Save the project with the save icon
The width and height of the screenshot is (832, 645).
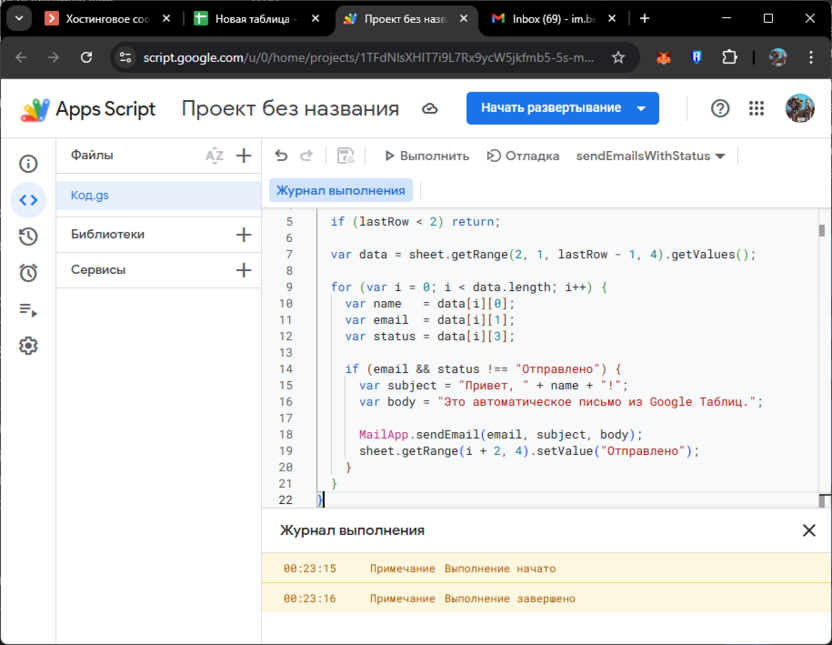344,155
